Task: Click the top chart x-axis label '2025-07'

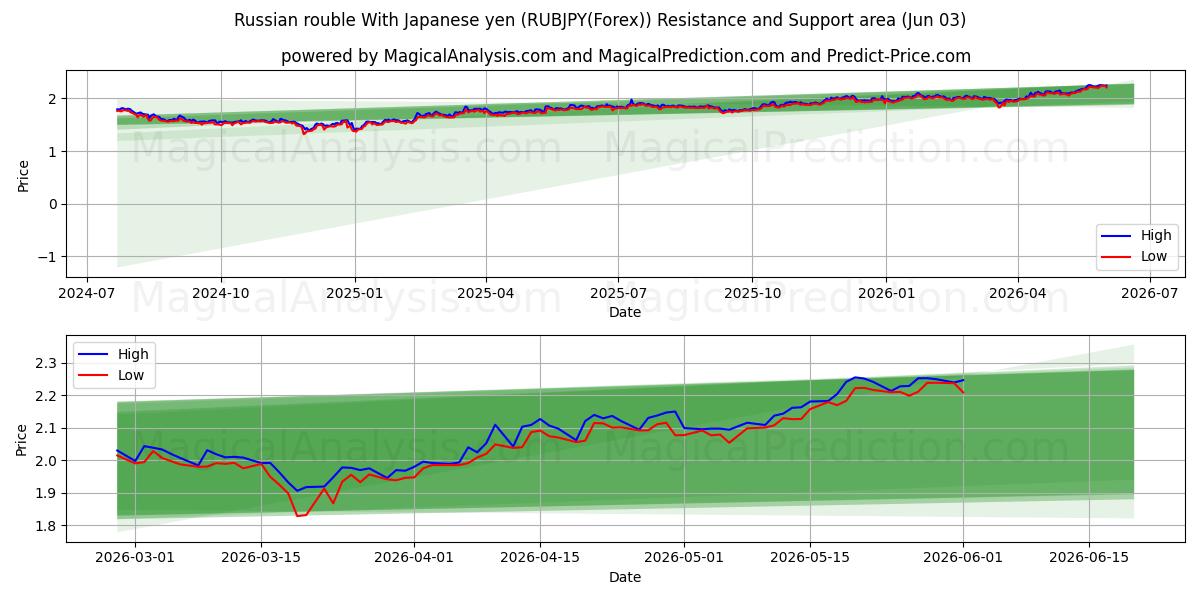Action: 618,293
